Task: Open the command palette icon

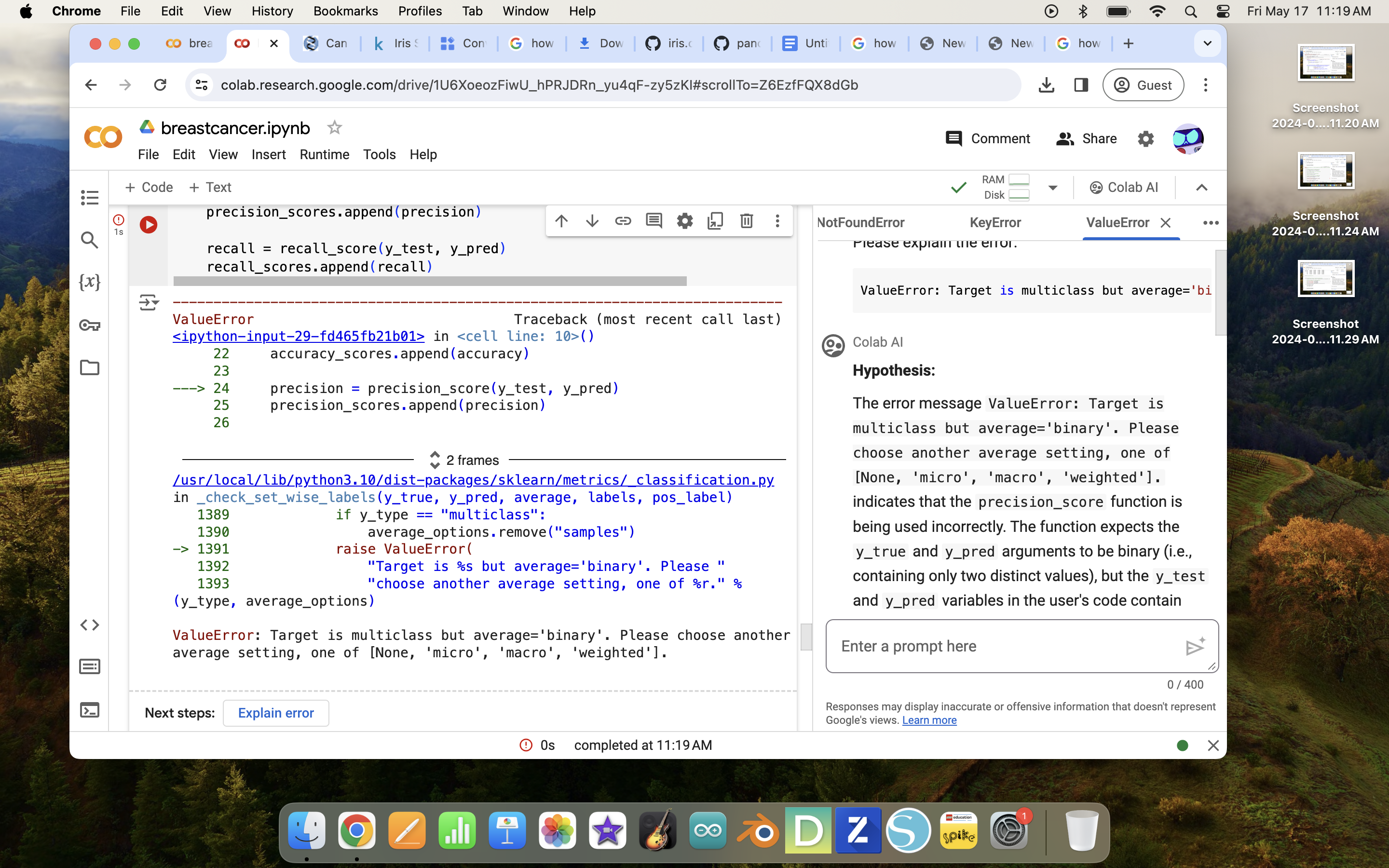Action: 90,666
